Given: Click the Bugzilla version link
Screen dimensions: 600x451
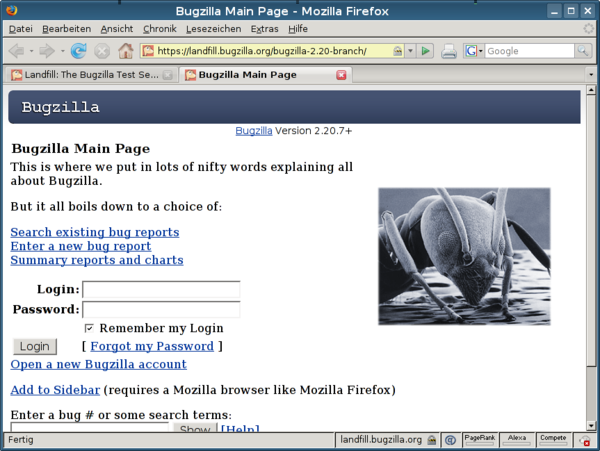Looking at the screenshot, I should (x=254, y=131).
